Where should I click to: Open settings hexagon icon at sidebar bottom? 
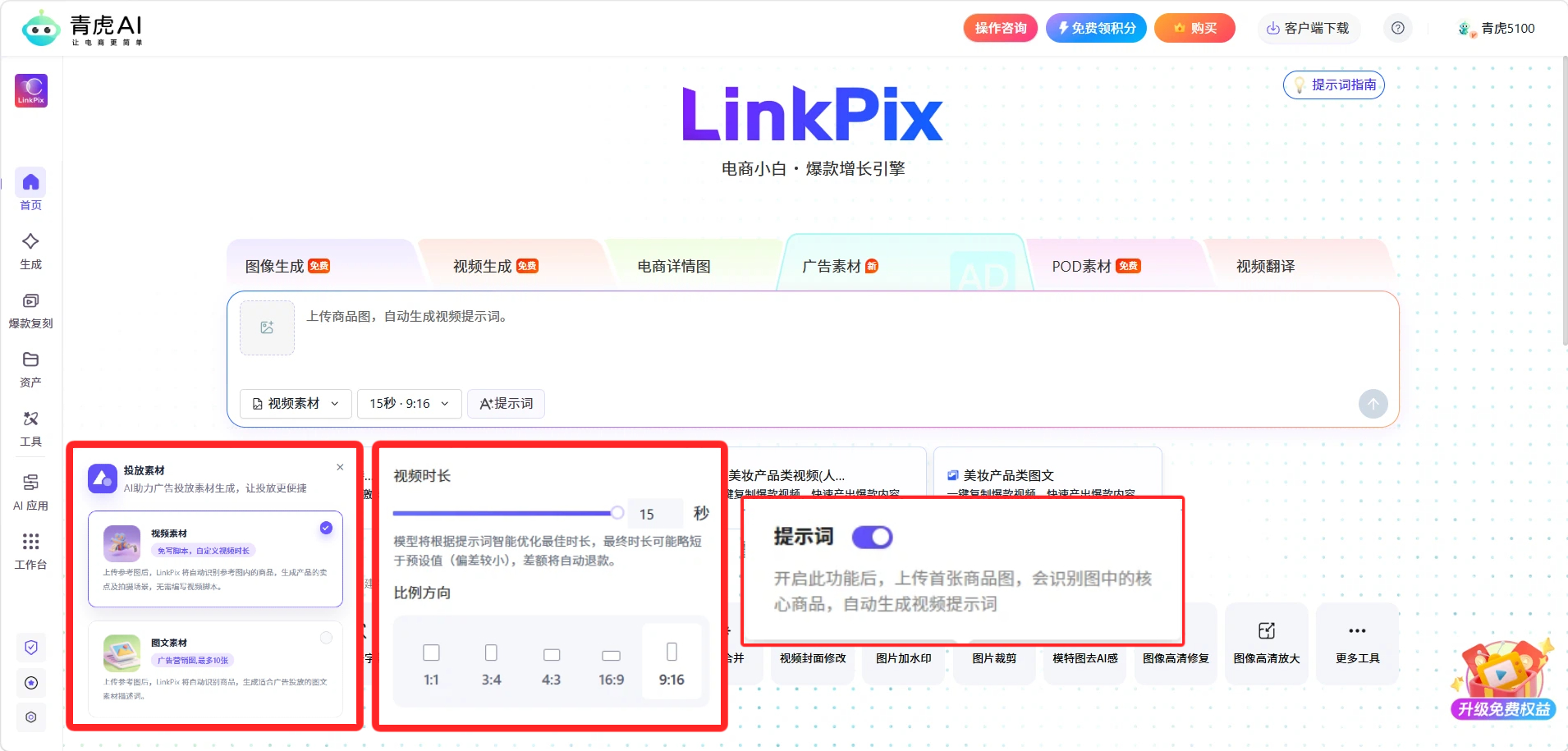31,717
